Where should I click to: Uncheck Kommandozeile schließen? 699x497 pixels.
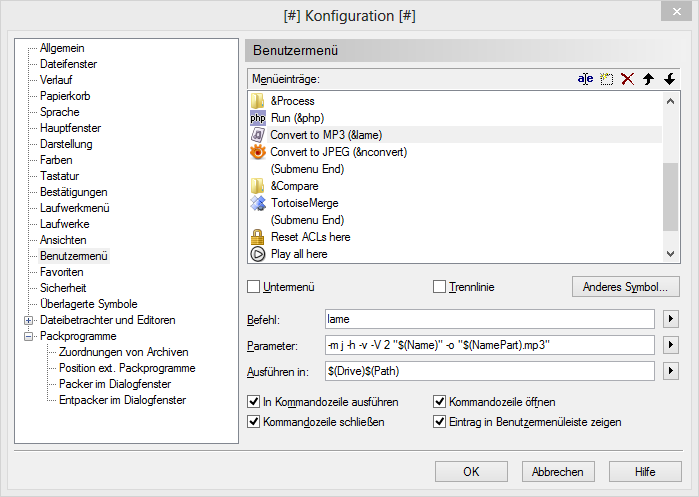tap(253, 421)
